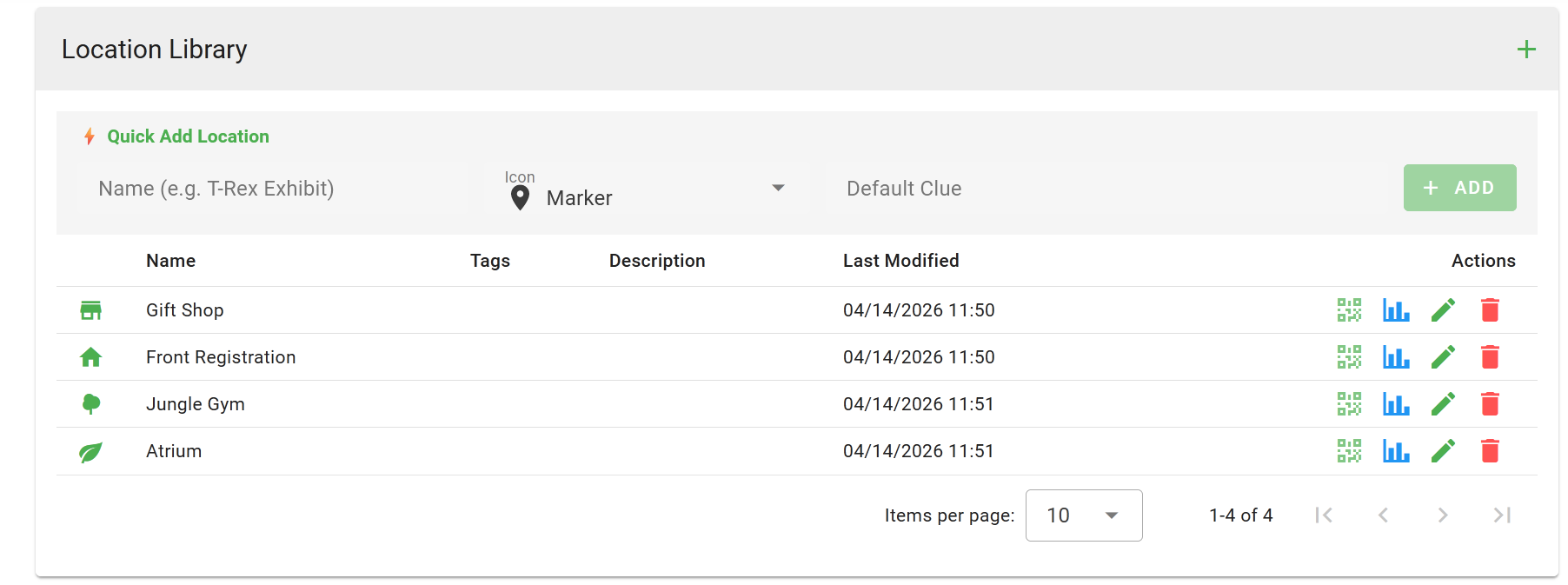
Task: View statistics chart for Atrium
Action: tap(1396, 451)
